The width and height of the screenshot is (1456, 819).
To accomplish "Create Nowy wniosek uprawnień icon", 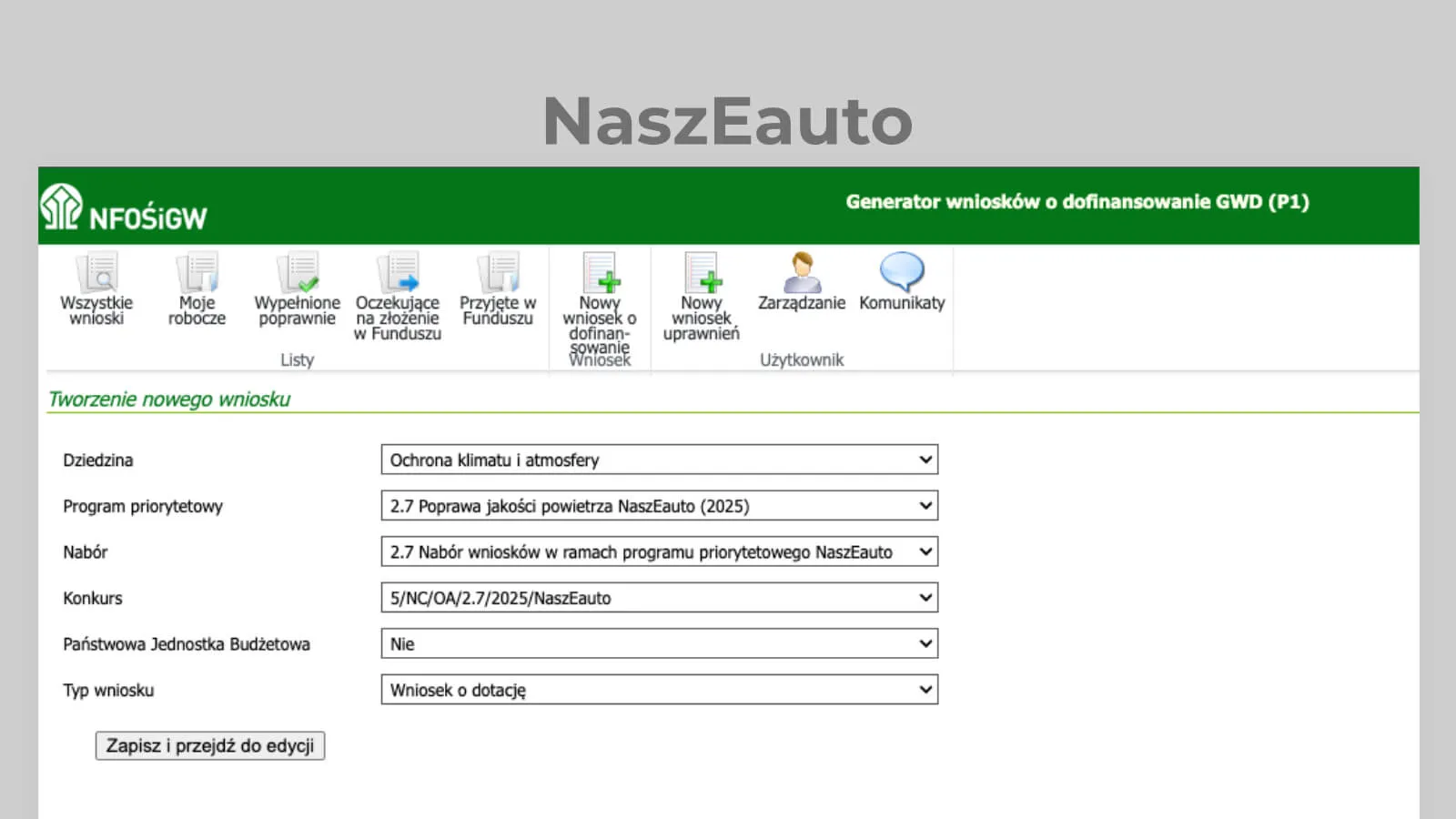I will 702,272.
